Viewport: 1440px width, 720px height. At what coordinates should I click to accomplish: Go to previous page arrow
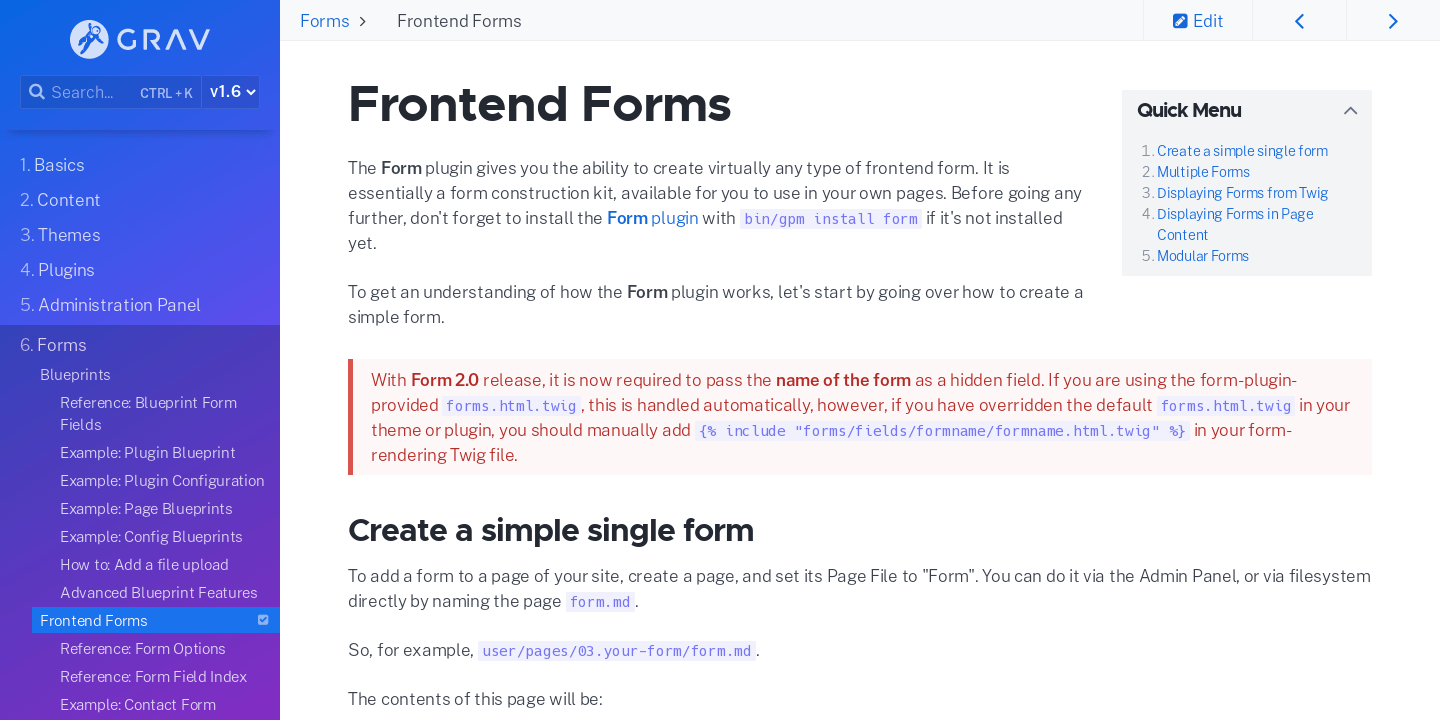[1299, 21]
